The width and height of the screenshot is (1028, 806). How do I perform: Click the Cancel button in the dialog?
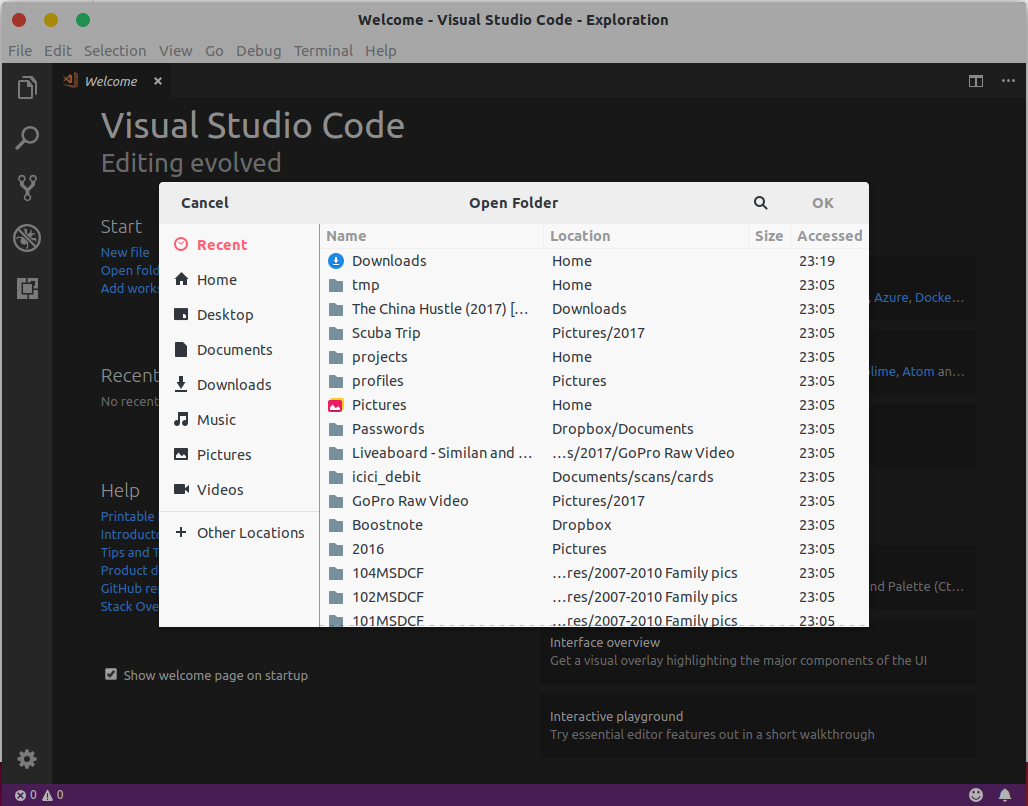pos(204,202)
